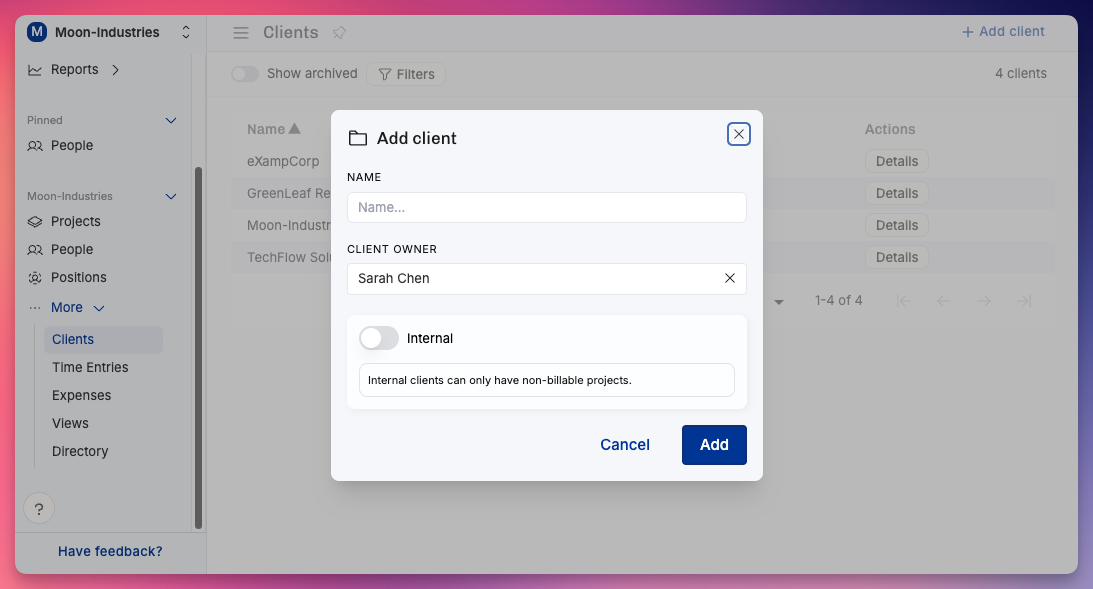Toggle the hamburger sidebar menu

(240, 33)
